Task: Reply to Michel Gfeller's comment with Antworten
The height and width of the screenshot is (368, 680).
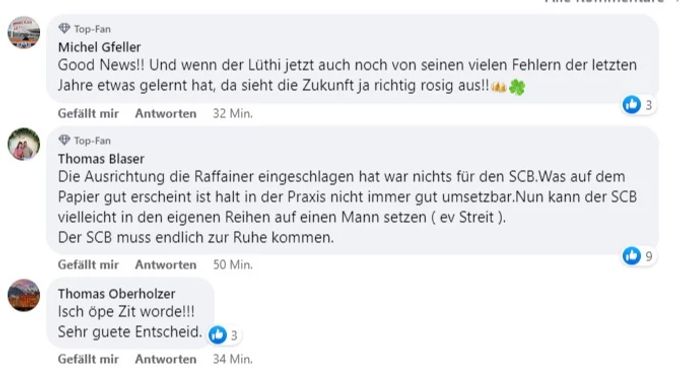Action: pos(166,114)
